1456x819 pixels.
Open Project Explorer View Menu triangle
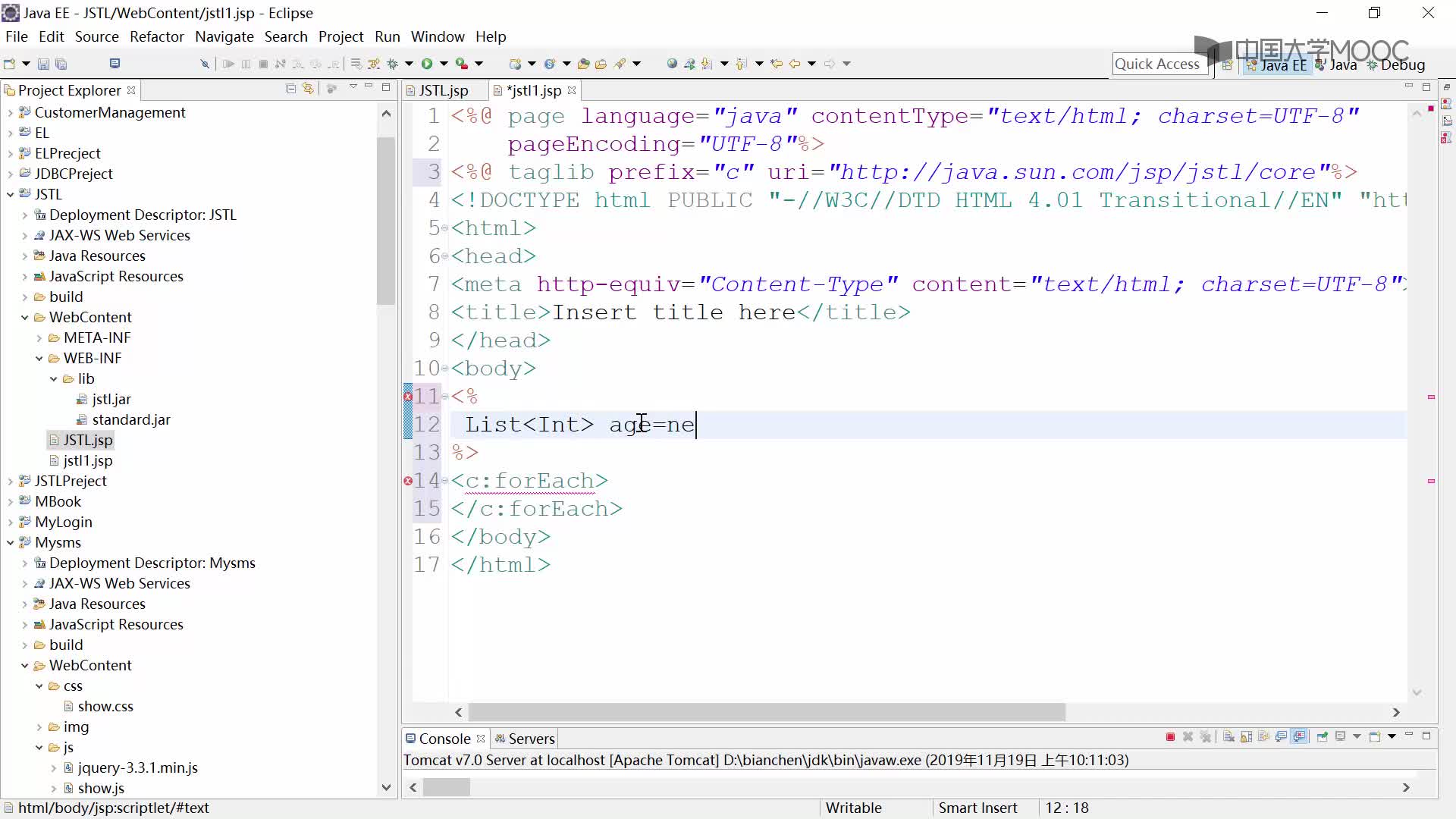pyautogui.click(x=353, y=87)
